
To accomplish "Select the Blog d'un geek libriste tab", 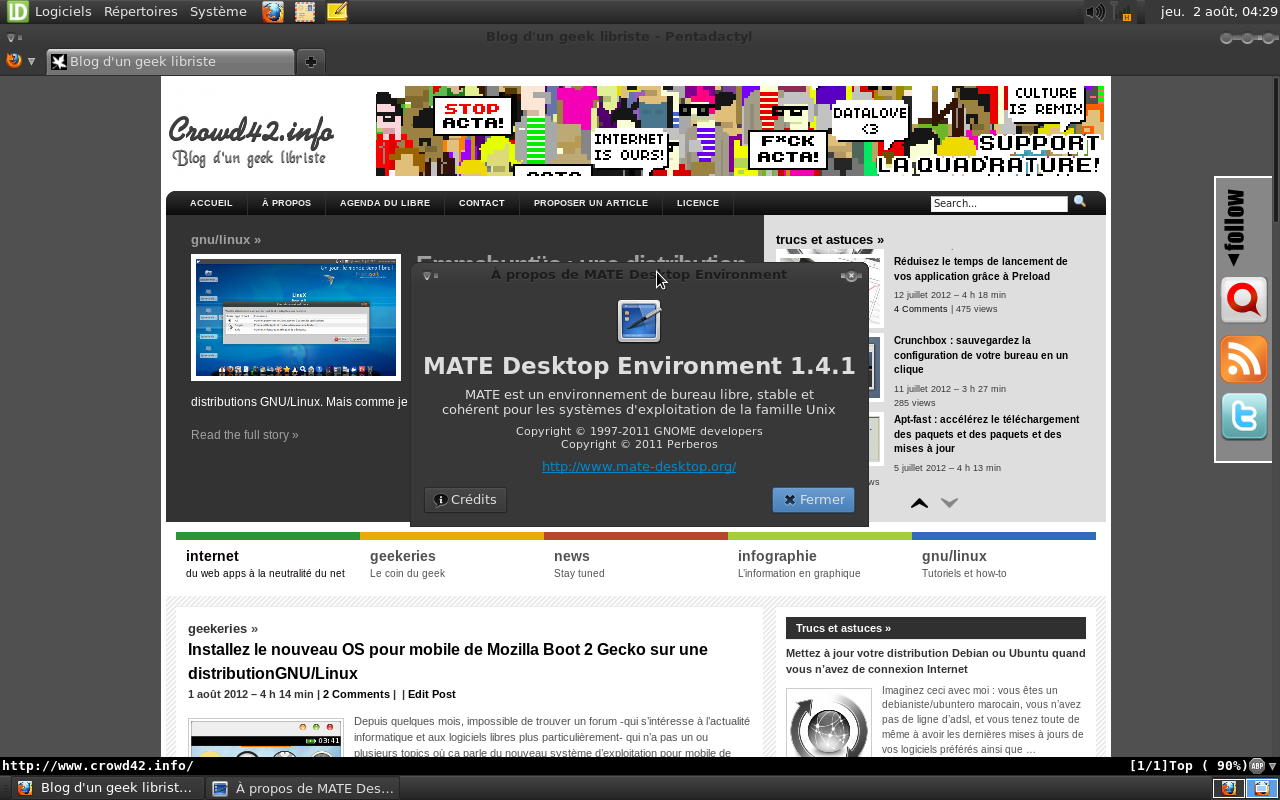I will point(170,61).
